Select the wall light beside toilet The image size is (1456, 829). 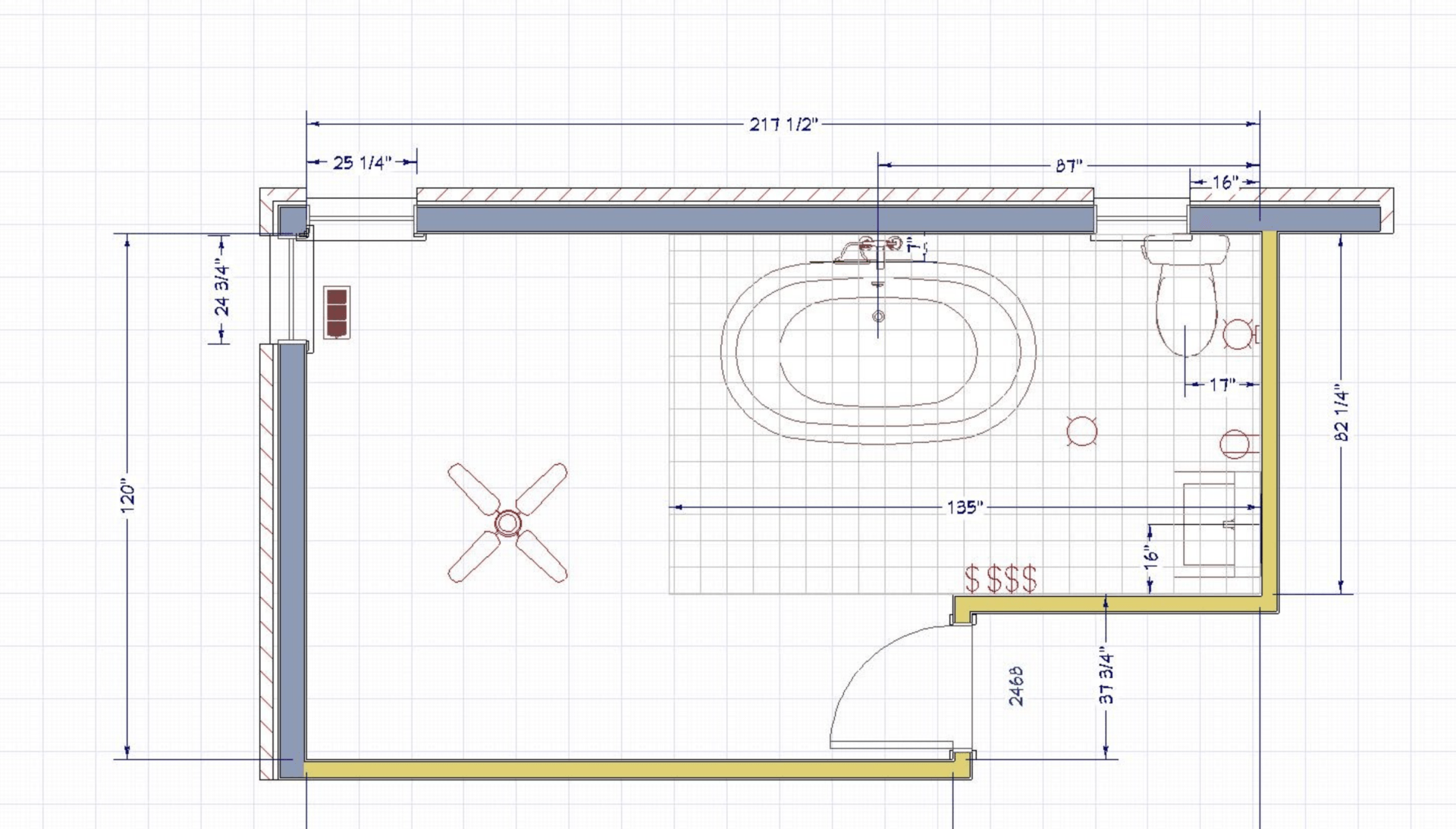point(1239,334)
